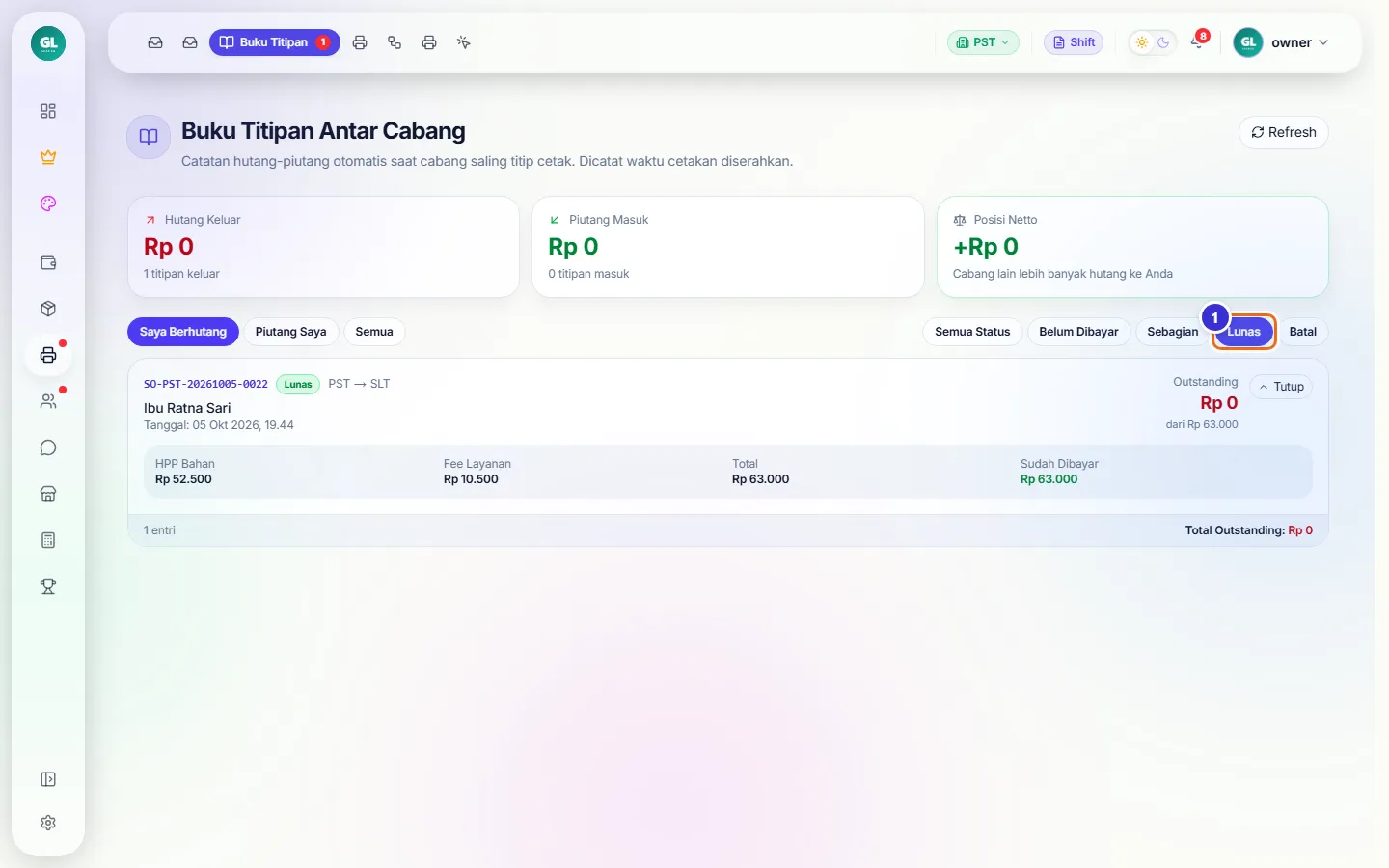Expand the owner account menu

pyautogui.click(x=1282, y=42)
